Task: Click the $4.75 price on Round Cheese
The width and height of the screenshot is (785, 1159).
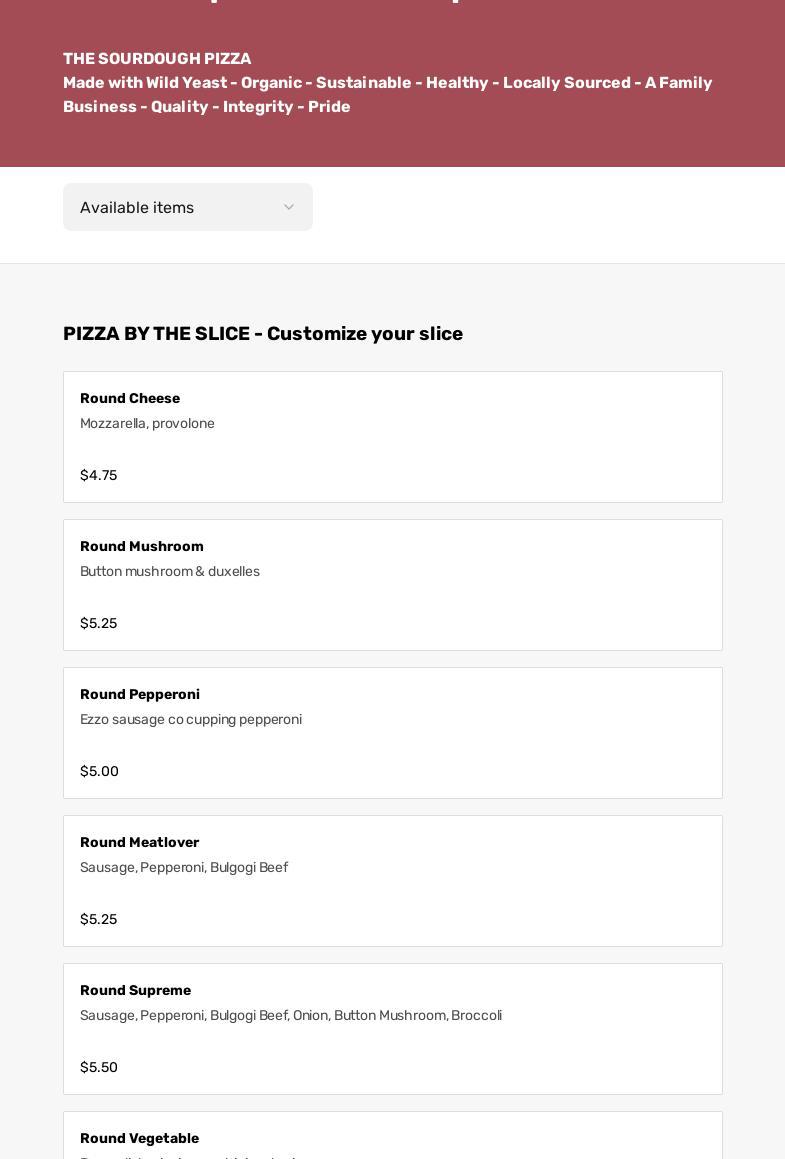Action: coord(98,475)
